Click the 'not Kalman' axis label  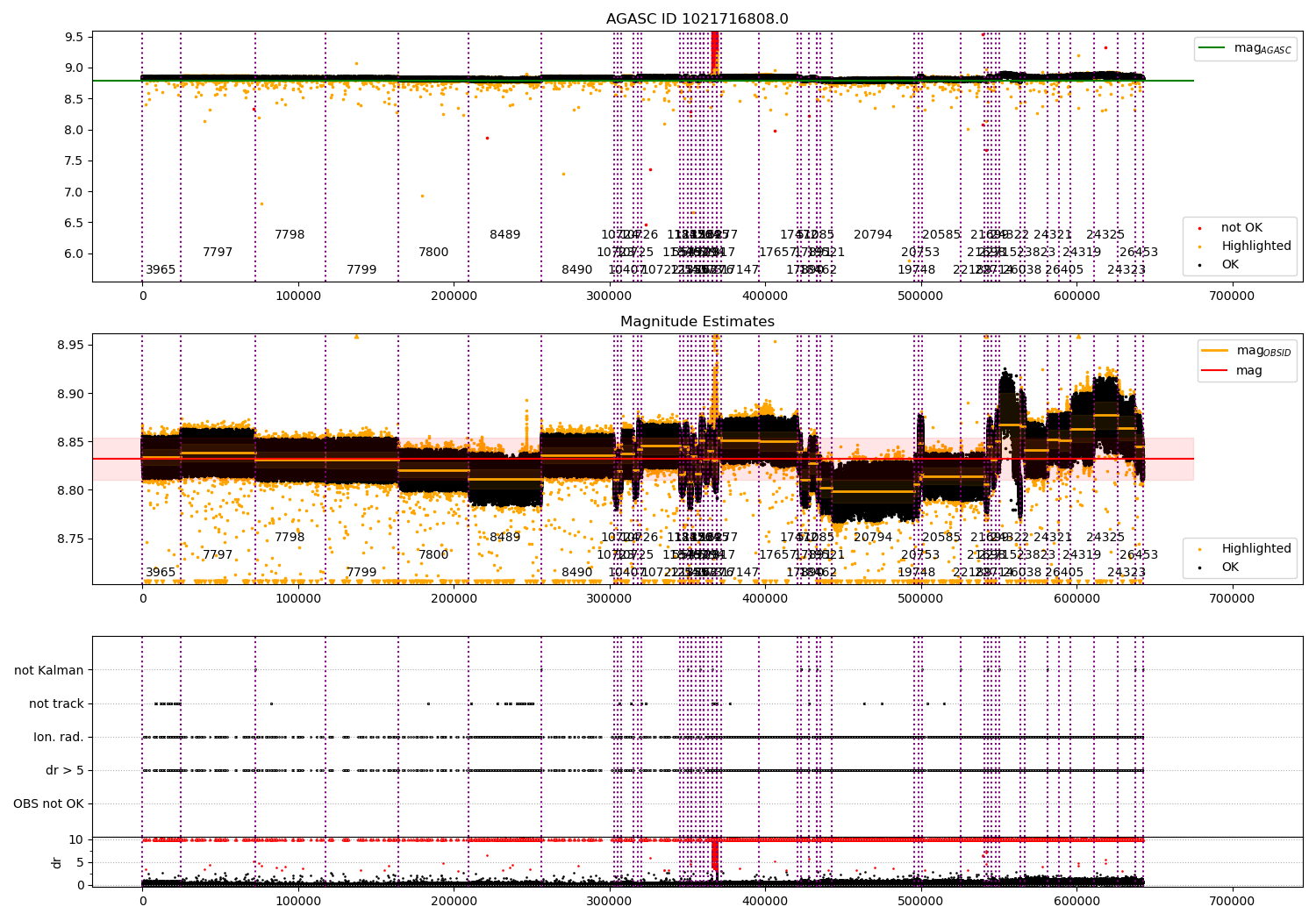(49, 671)
